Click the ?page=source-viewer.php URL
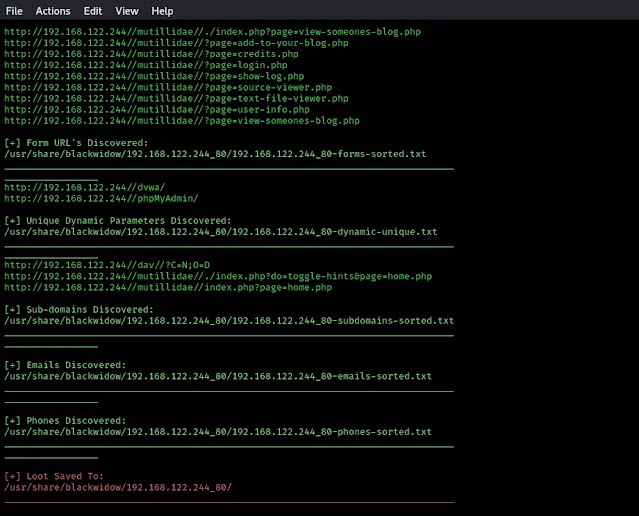Image resolution: width=639 pixels, height=516 pixels. point(168,87)
